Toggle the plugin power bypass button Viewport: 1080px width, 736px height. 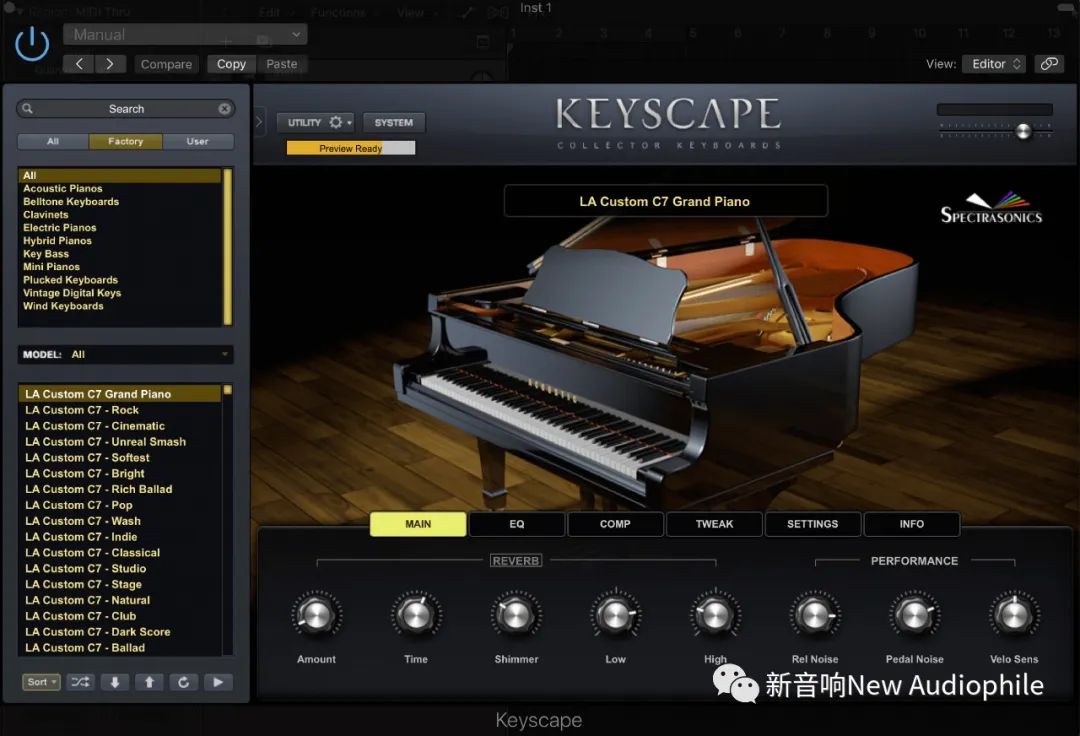pos(32,44)
